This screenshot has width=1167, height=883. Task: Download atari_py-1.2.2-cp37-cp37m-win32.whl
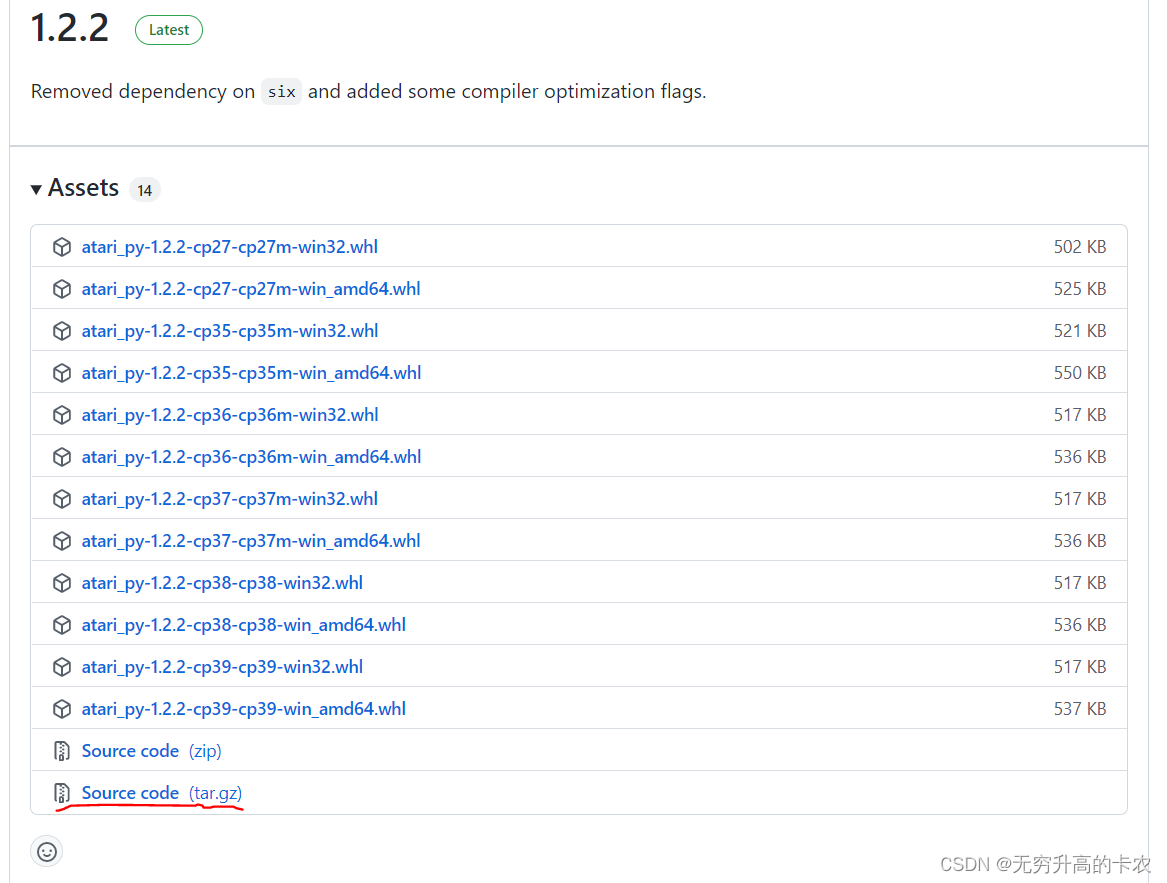(x=229, y=499)
